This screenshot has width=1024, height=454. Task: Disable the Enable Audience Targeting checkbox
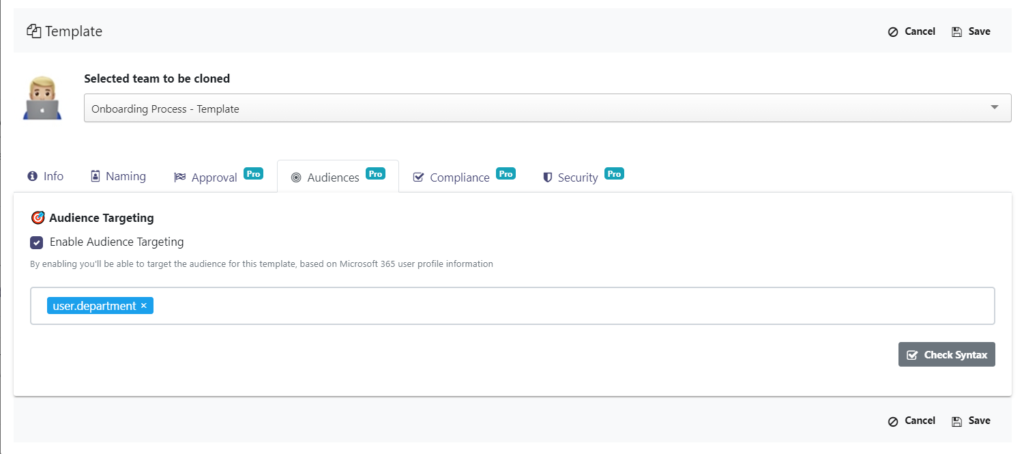click(x=37, y=242)
